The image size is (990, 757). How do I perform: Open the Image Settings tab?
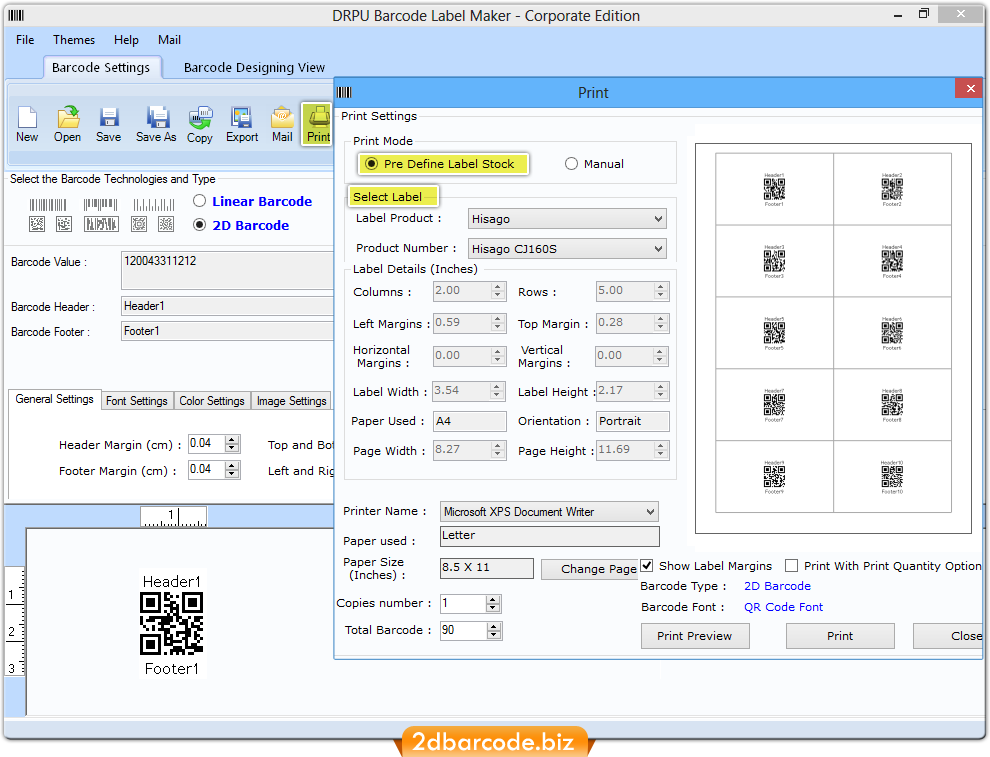[292, 401]
